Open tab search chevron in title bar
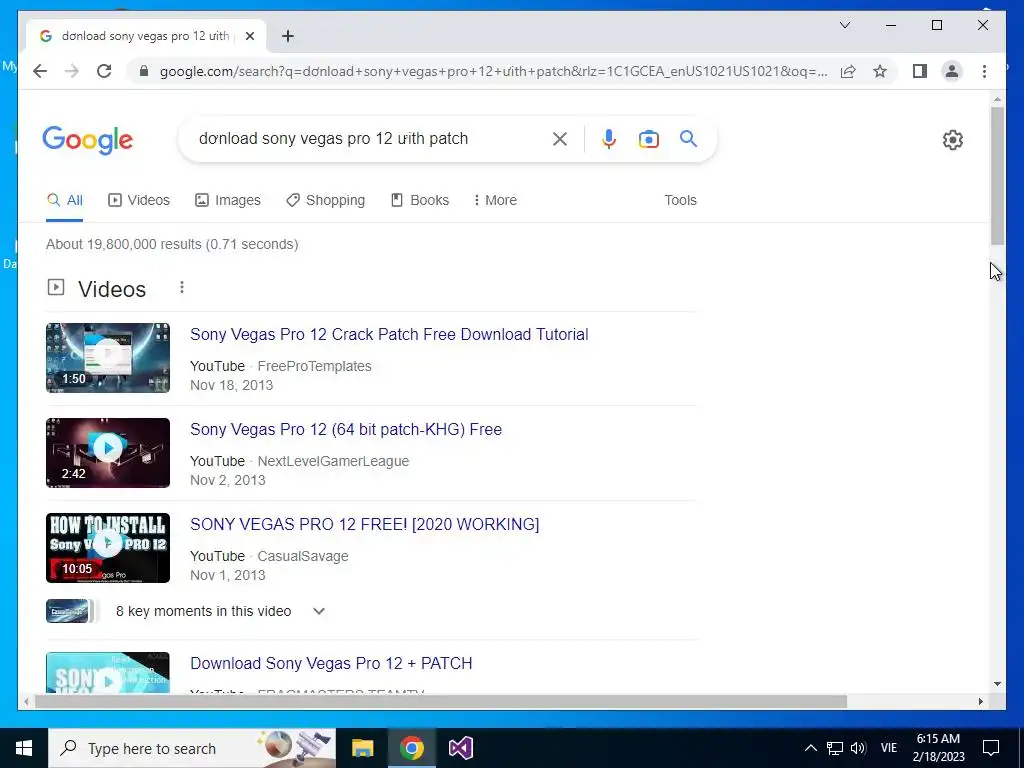Viewport: 1024px width, 768px height. 844,25
